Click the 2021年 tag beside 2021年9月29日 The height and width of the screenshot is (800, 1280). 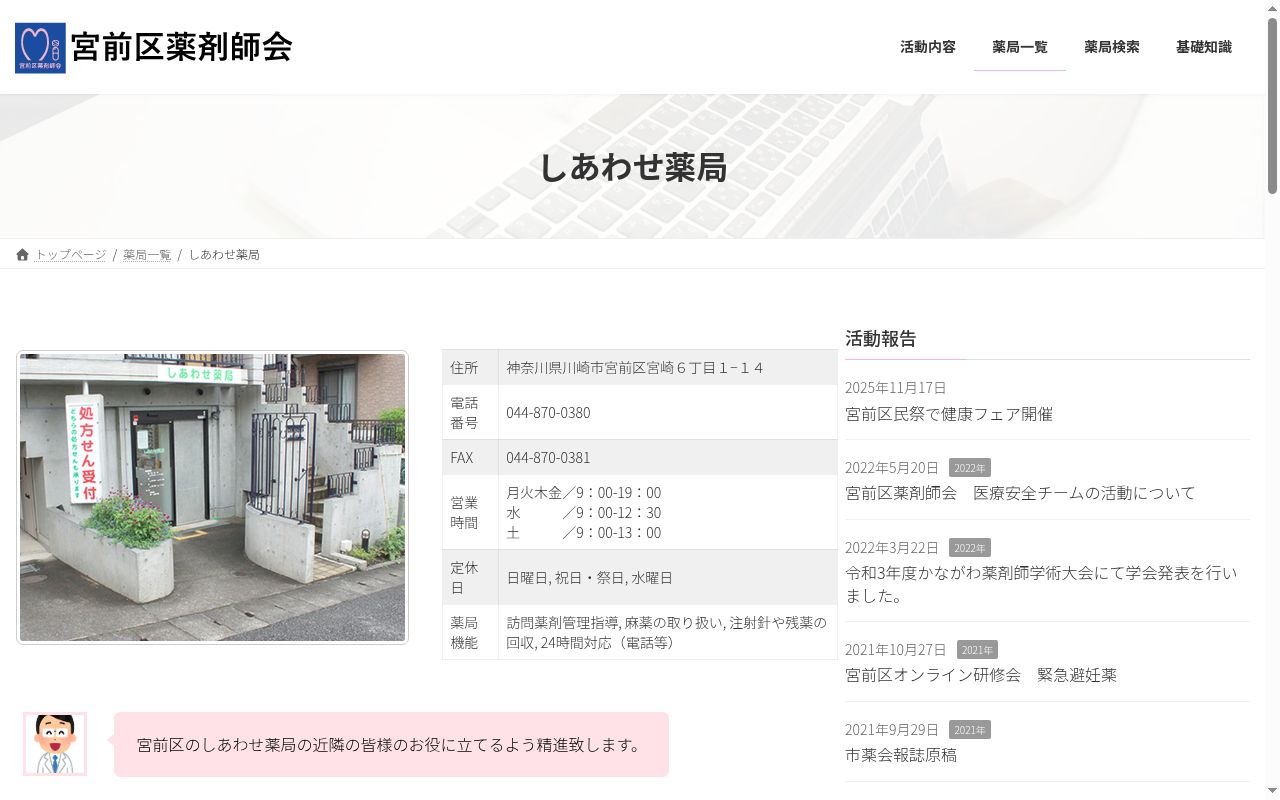[970, 730]
